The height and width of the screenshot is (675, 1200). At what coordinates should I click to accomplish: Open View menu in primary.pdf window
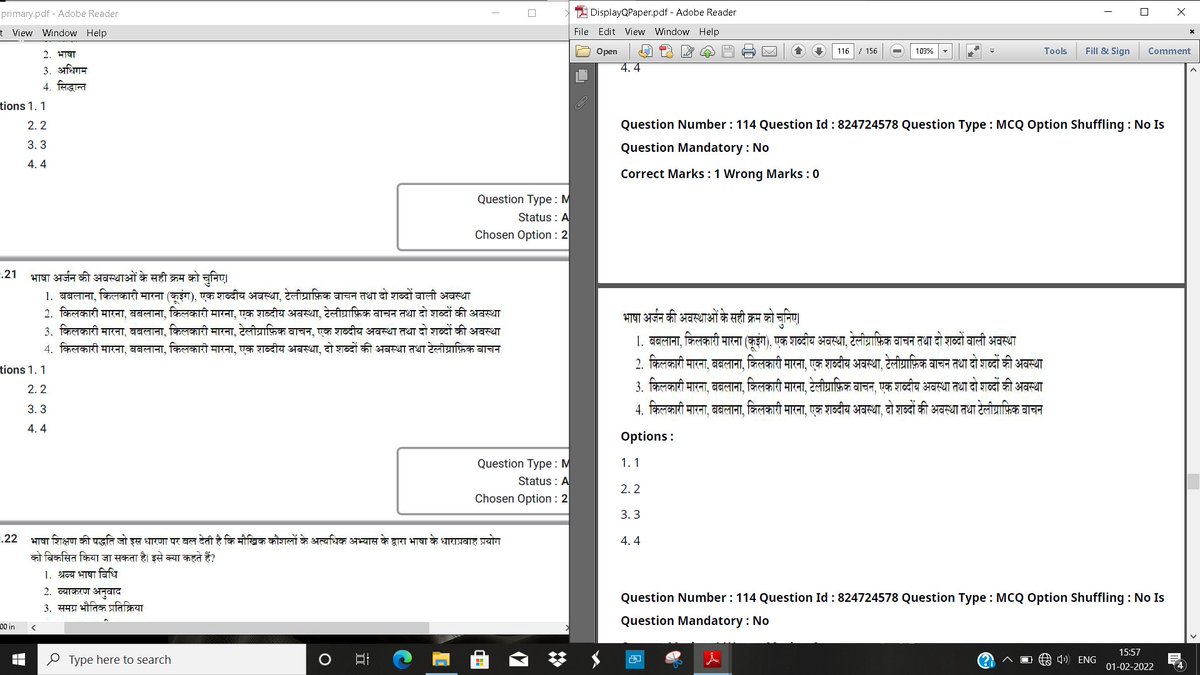pyautogui.click(x=20, y=33)
